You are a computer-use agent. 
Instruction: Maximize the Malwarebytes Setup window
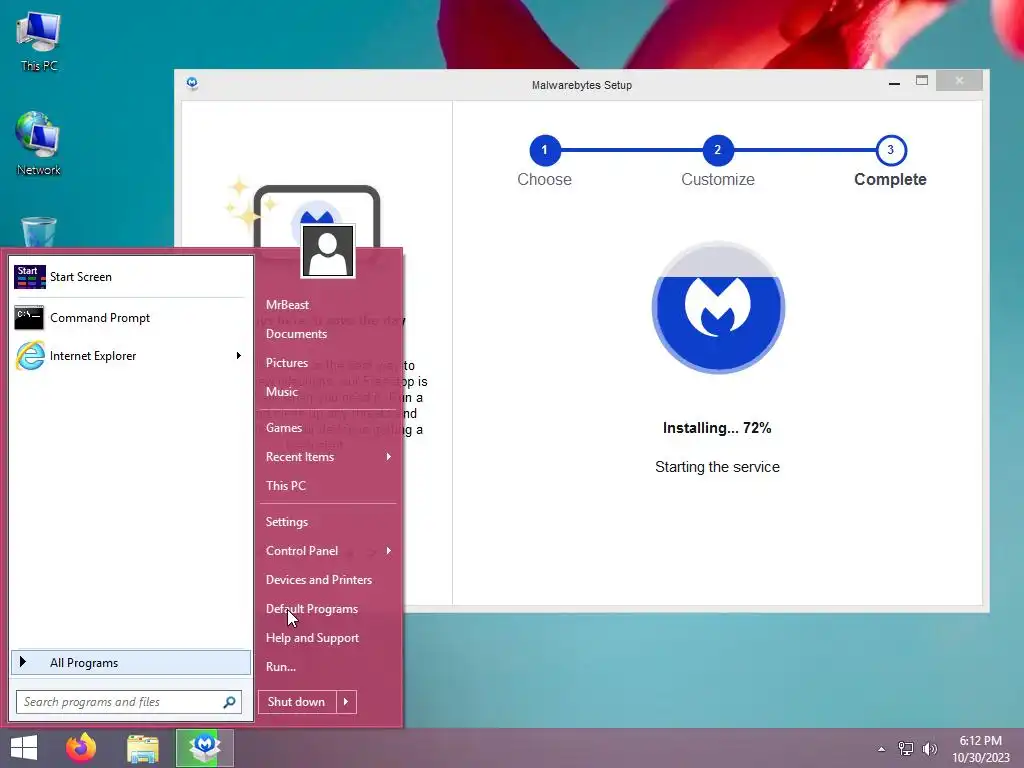(x=922, y=81)
